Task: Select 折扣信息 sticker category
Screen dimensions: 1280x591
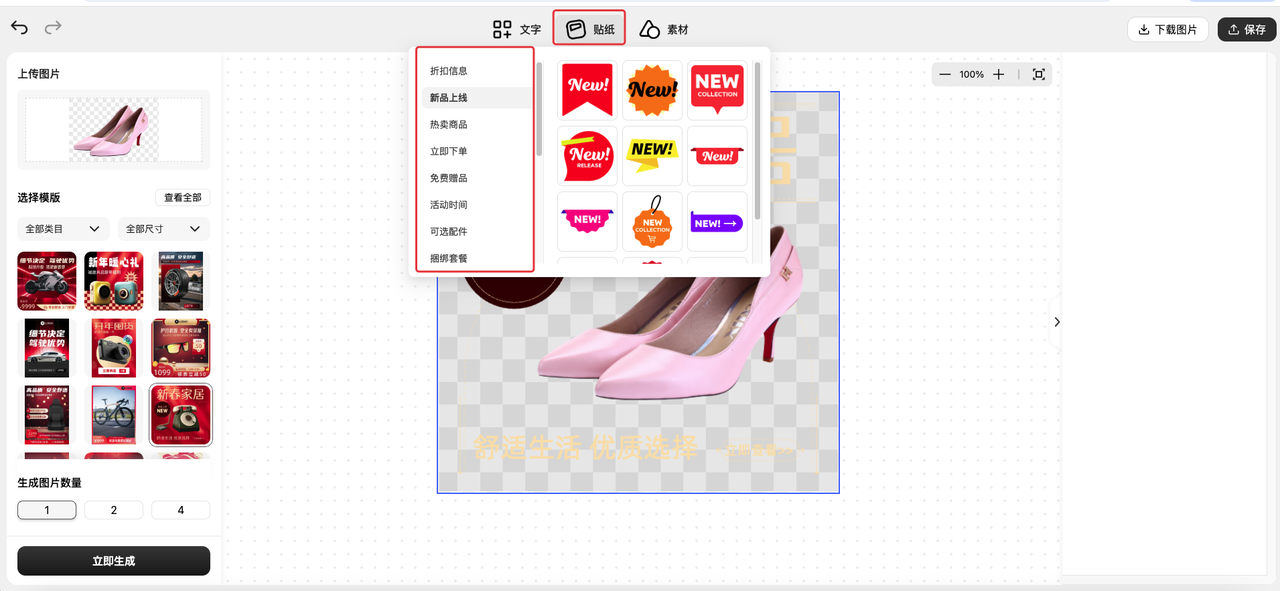Action: pyautogui.click(x=449, y=71)
